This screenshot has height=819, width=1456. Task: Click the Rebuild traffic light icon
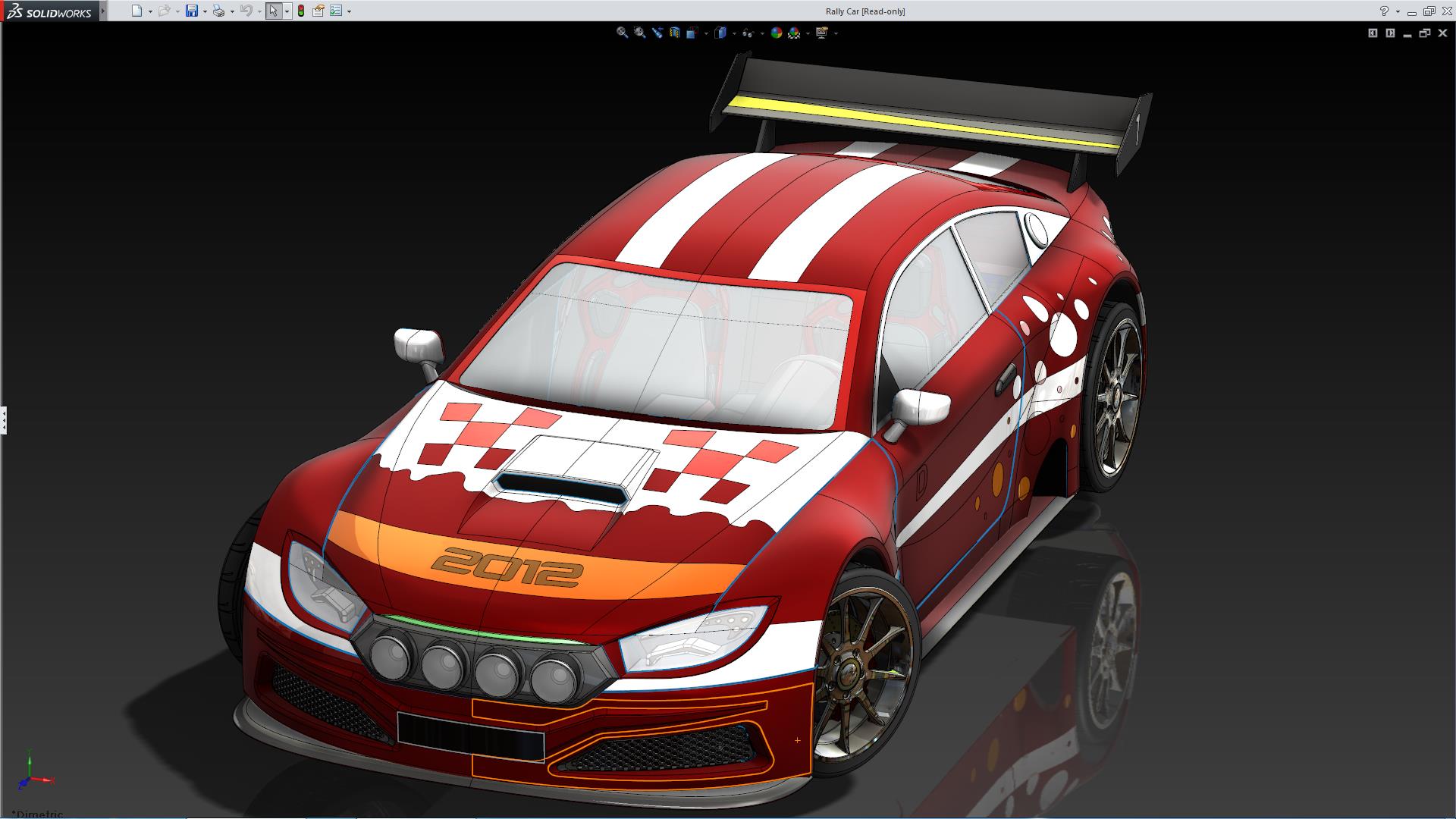pyautogui.click(x=301, y=11)
